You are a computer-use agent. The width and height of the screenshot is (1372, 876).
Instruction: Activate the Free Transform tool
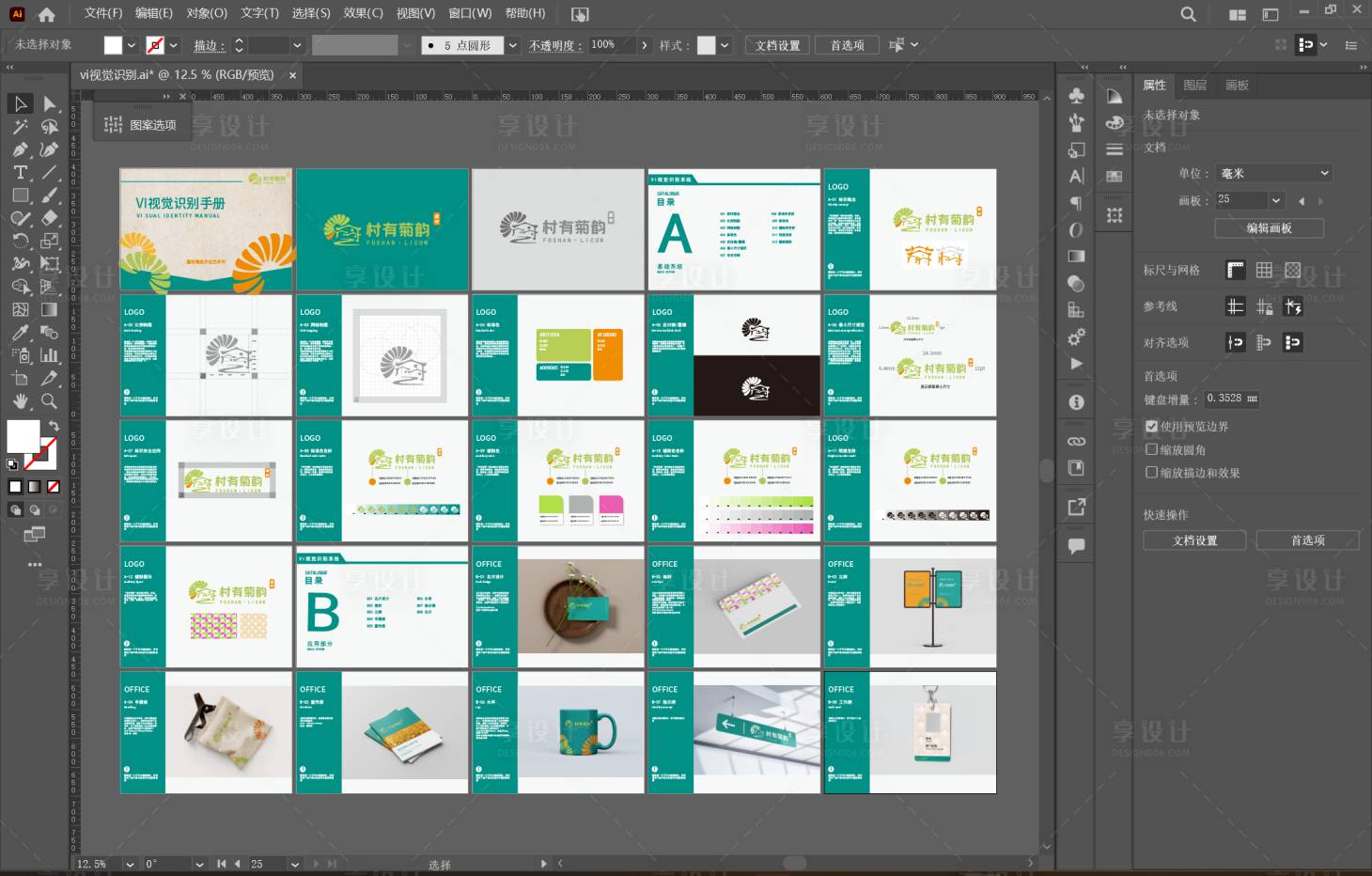coord(50,264)
